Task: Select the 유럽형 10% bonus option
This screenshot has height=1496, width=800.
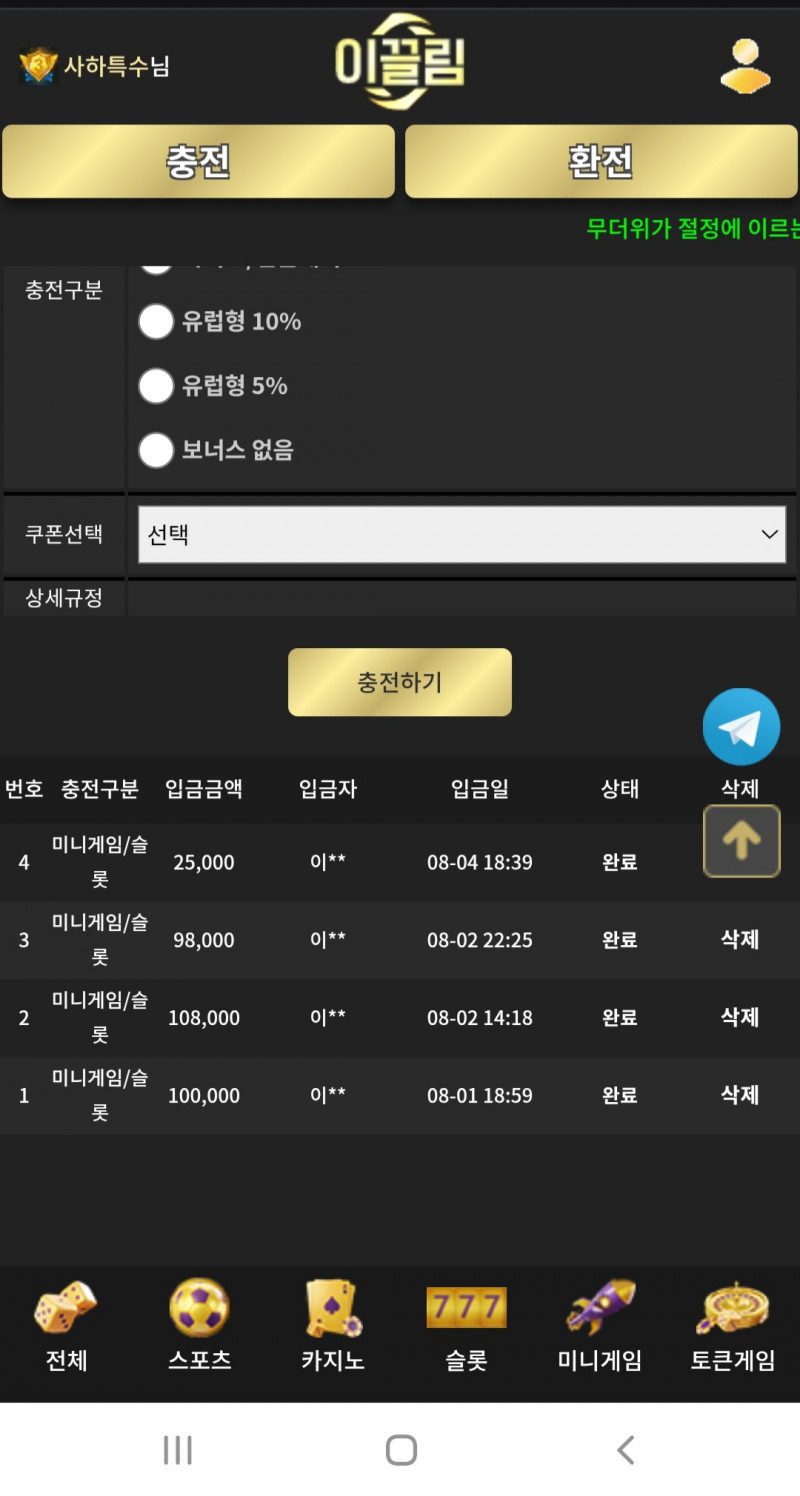Action: [x=156, y=322]
